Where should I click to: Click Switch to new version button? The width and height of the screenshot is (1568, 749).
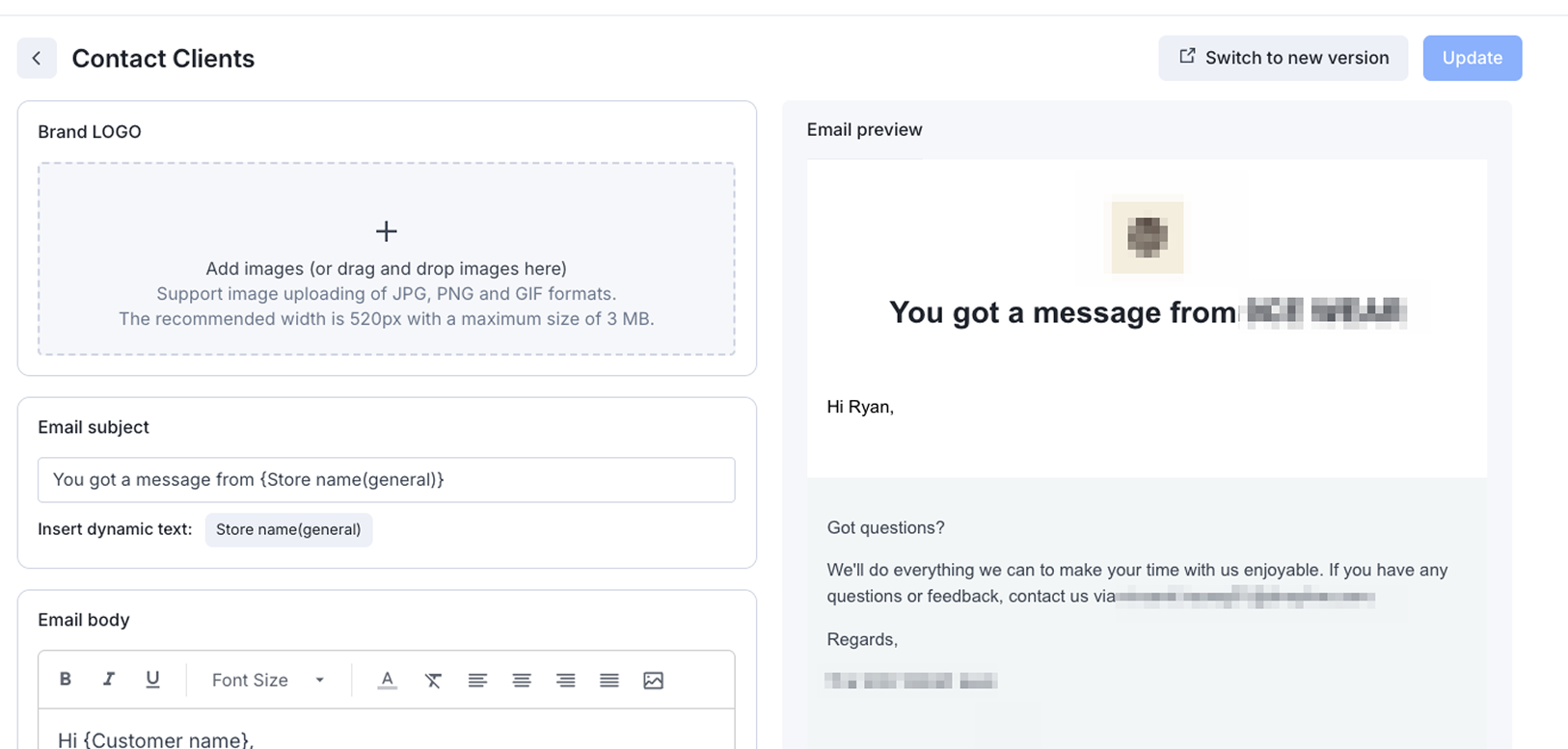[x=1283, y=58]
